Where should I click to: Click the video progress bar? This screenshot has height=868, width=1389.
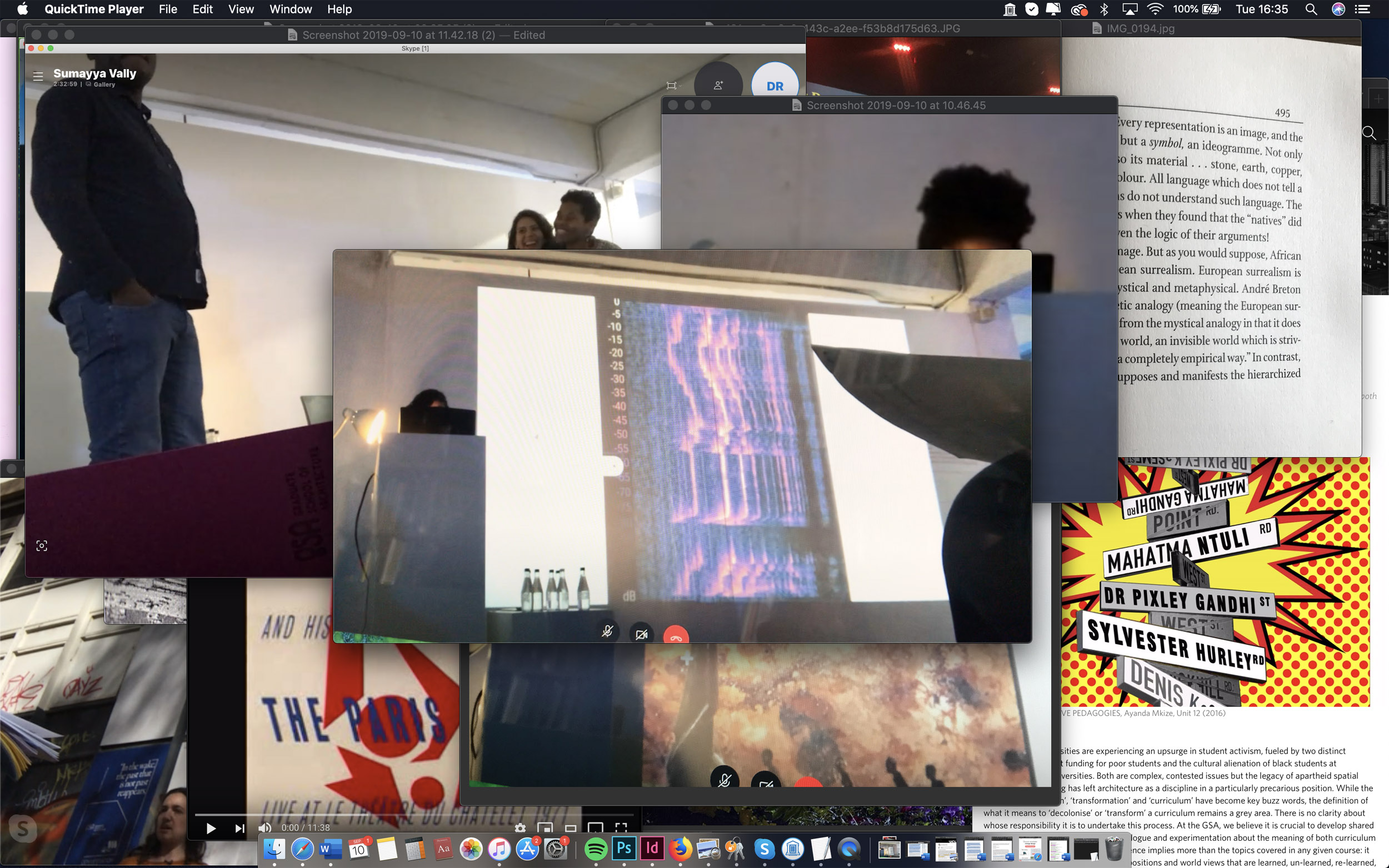[413, 814]
